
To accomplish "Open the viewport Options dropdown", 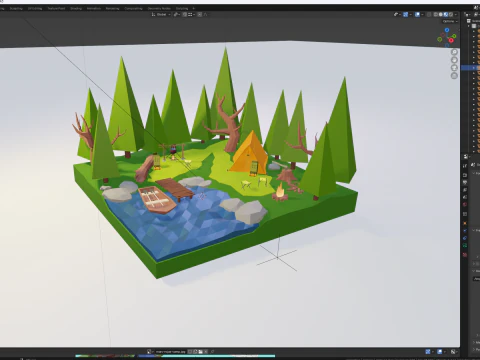I will pos(450,21).
